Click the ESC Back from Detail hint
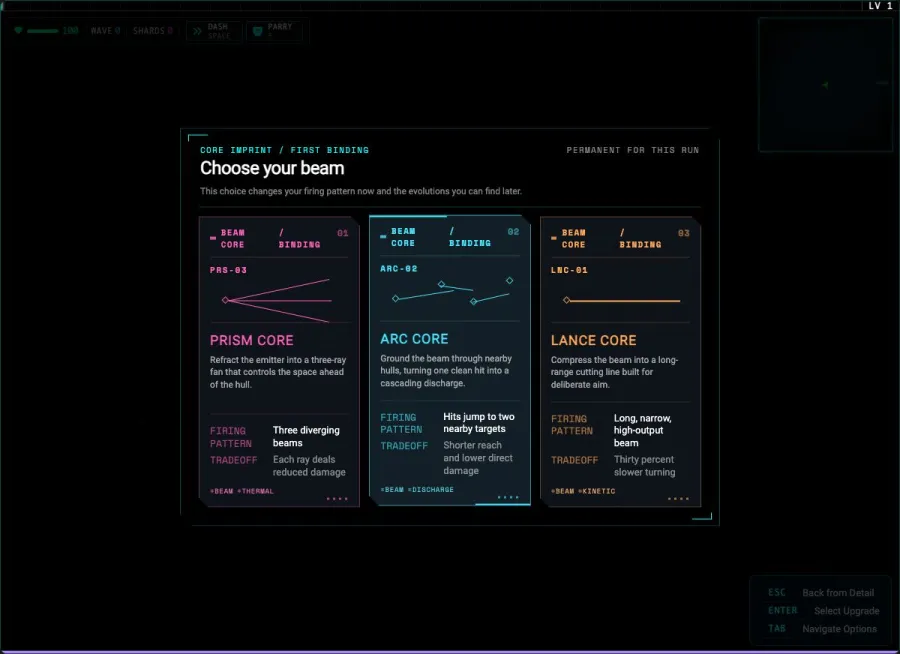This screenshot has width=900, height=654. [x=821, y=593]
